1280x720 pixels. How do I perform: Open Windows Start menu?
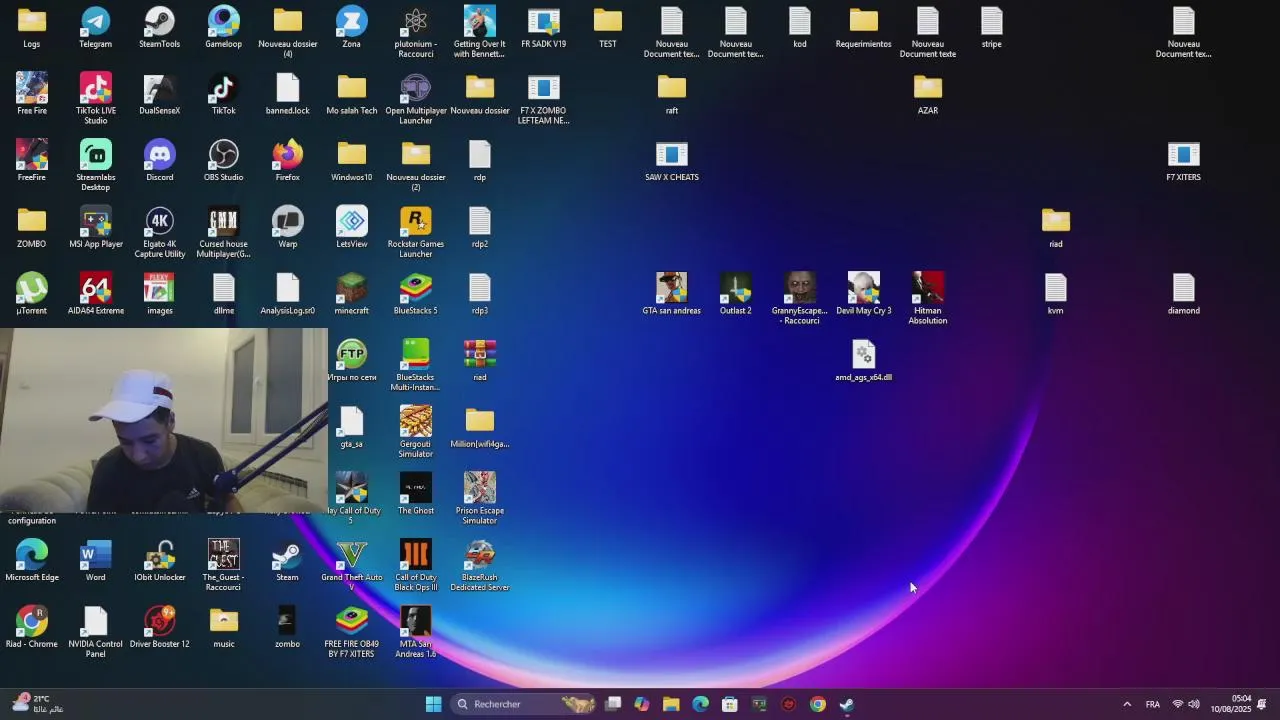tap(433, 704)
